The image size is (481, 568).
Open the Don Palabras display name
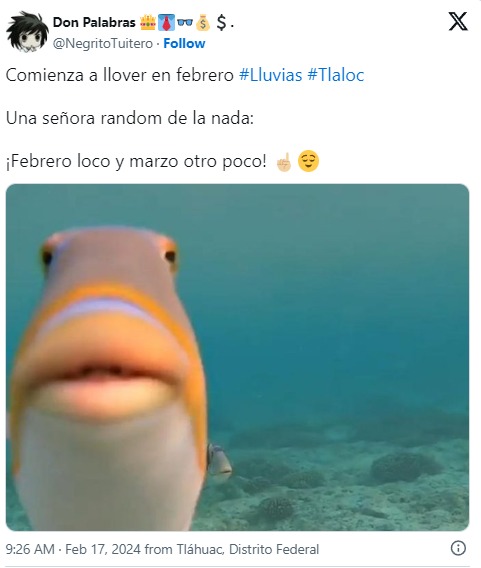tap(94, 22)
